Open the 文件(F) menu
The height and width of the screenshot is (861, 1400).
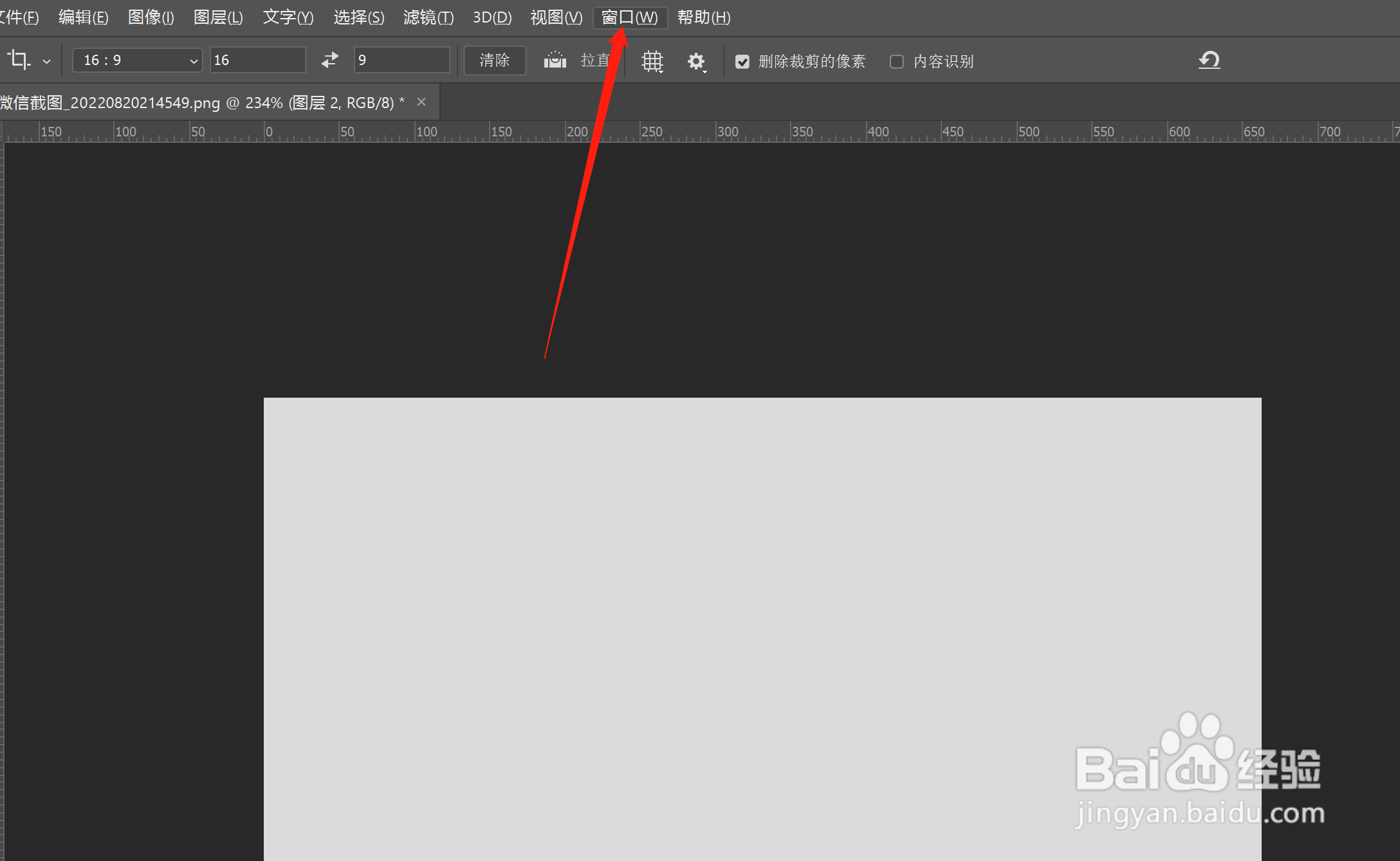coord(19,17)
